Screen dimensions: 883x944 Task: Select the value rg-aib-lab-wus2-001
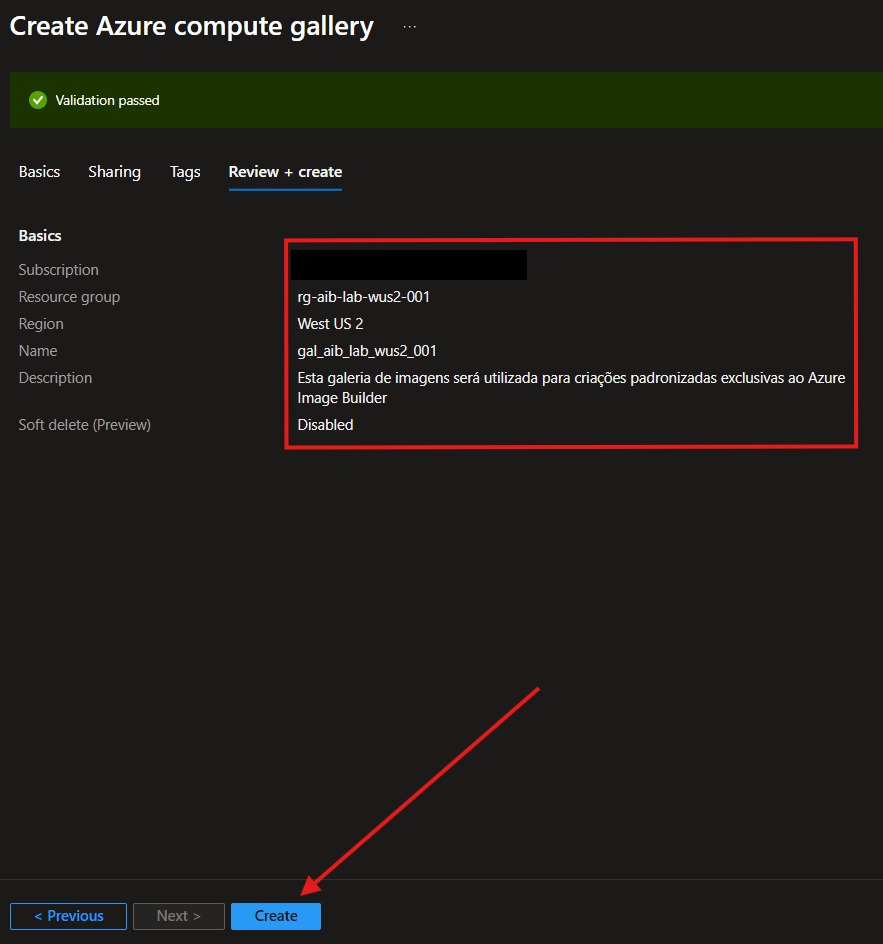point(364,297)
